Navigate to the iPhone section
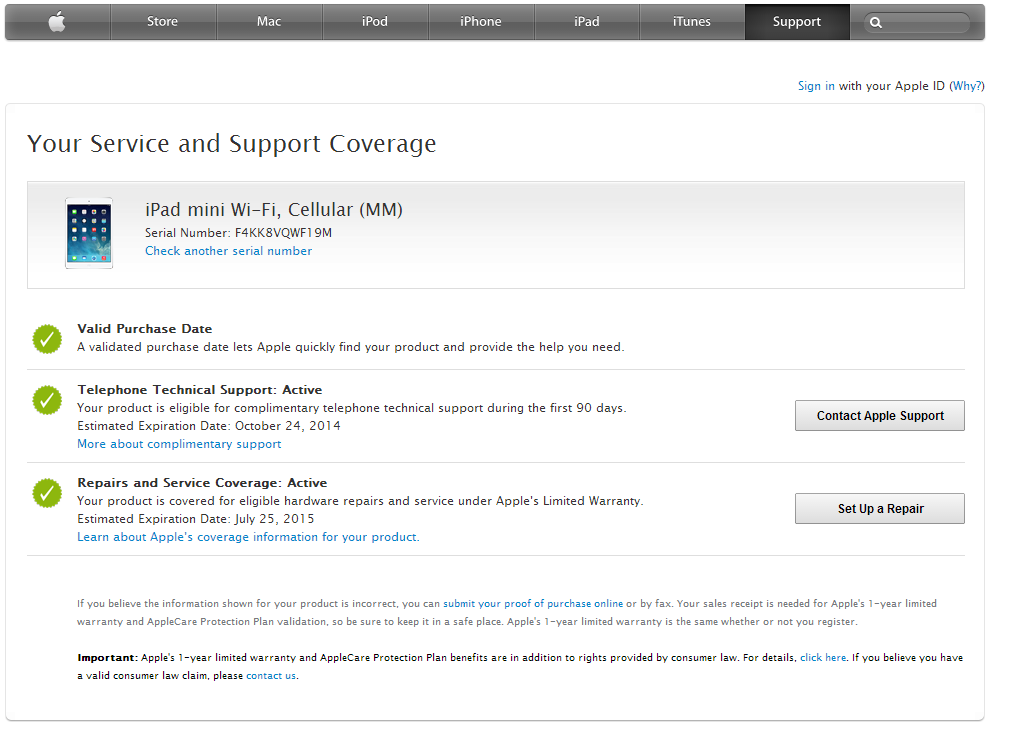Image resolution: width=1032 pixels, height=745 pixels. pyautogui.click(x=481, y=22)
